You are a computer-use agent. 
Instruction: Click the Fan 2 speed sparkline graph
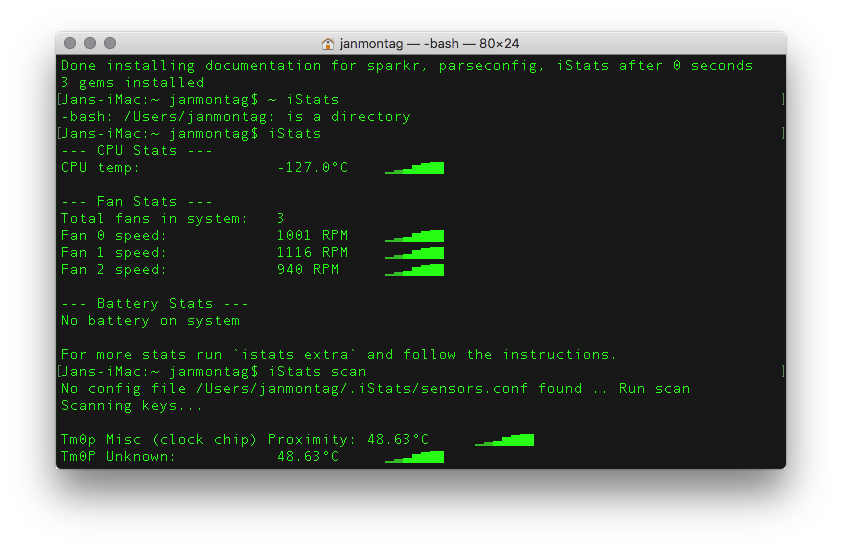415,270
